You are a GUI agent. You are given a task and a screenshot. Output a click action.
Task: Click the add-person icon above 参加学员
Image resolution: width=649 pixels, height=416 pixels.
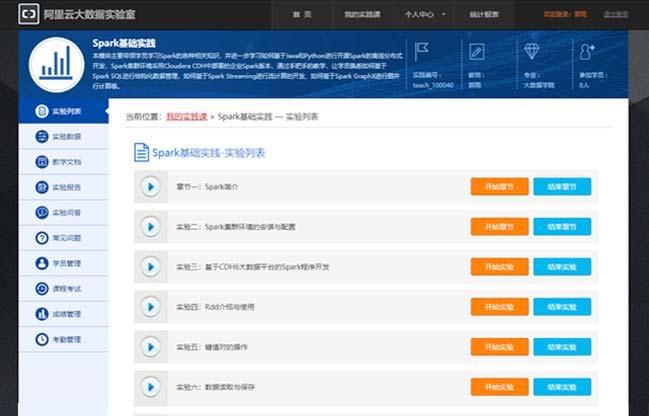coord(587,52)
